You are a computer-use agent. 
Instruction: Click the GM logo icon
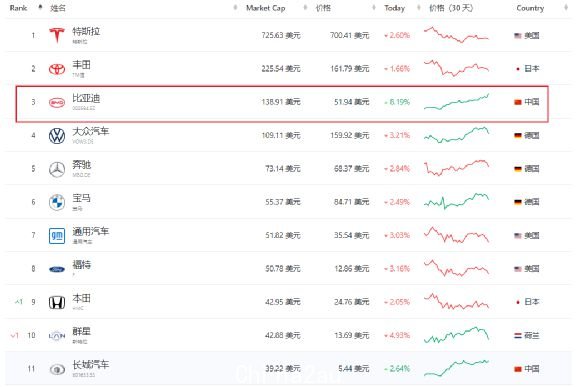coord(57,235)
